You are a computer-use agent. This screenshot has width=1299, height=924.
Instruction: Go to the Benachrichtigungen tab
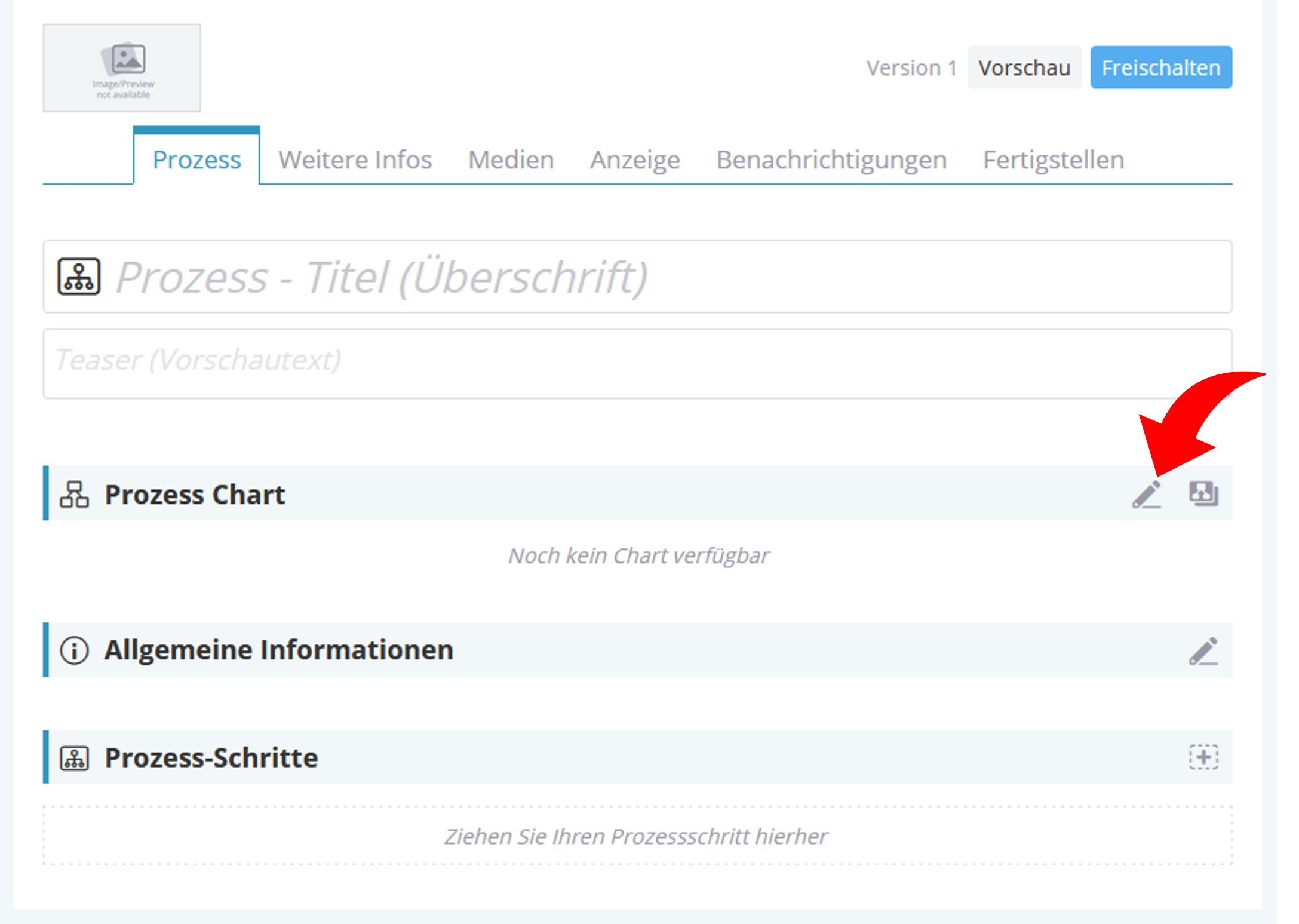coord(831,159)
